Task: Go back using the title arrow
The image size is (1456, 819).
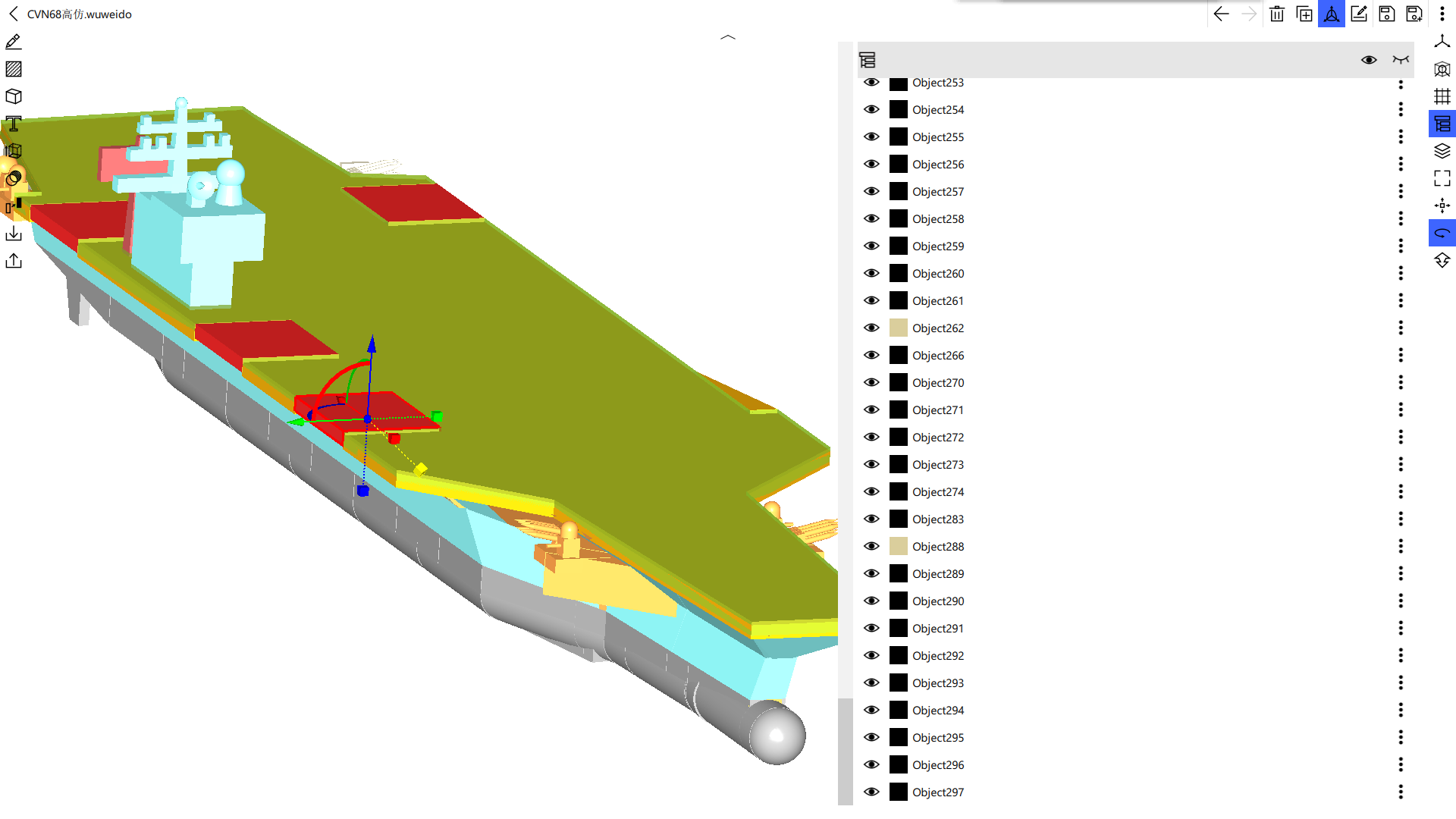Action: pyautogui.click(x=13, y=14)
